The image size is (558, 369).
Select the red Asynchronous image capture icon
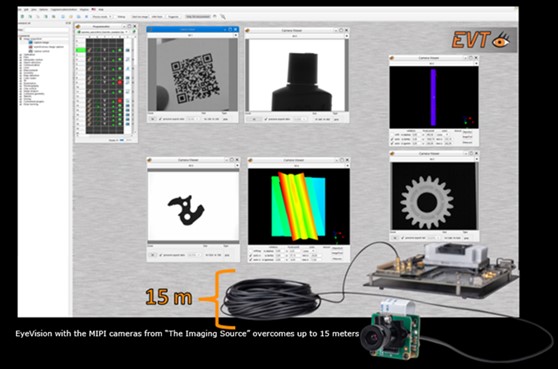click(31, 47)
